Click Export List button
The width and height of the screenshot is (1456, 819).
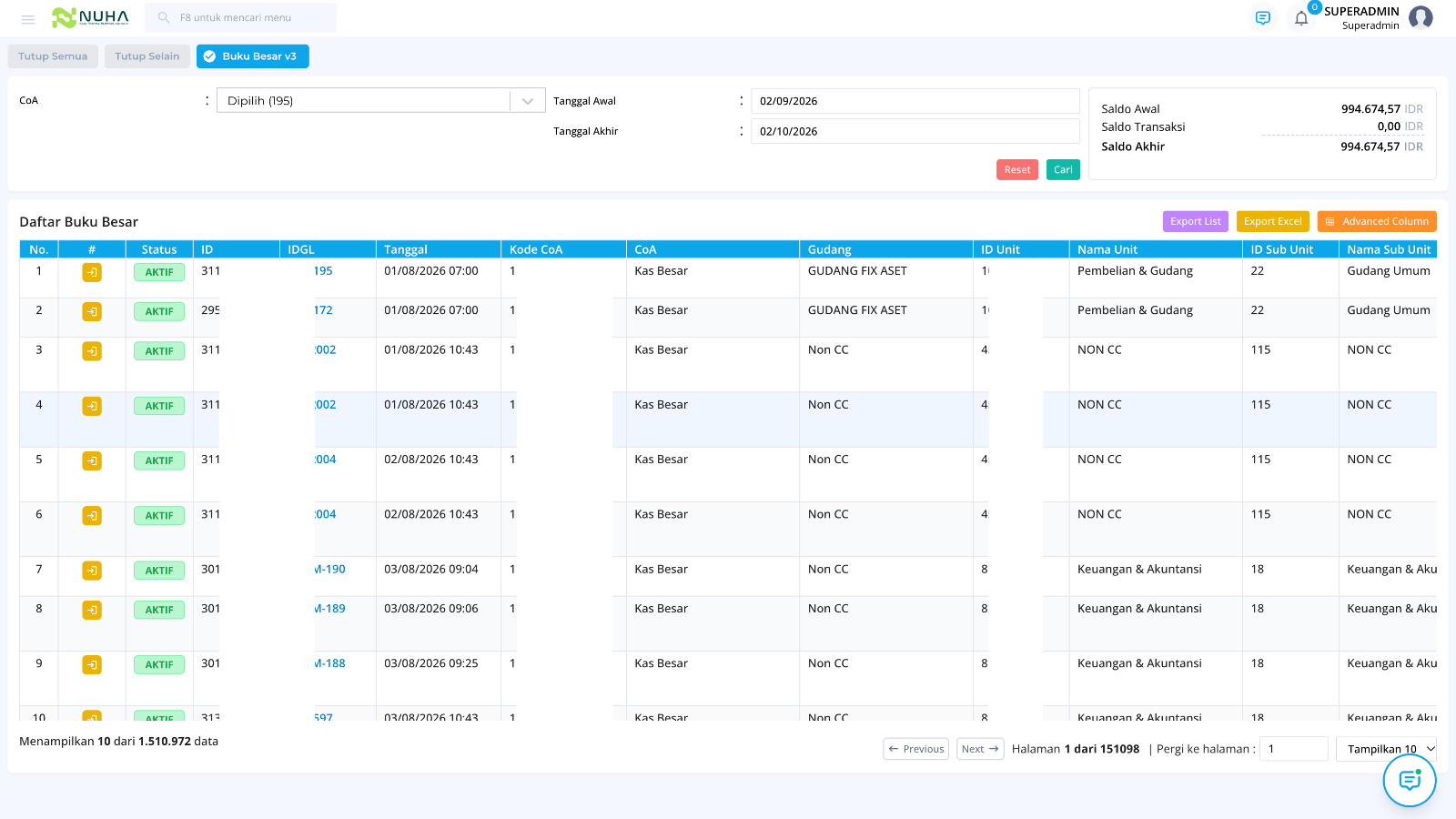pos(1196,221)
